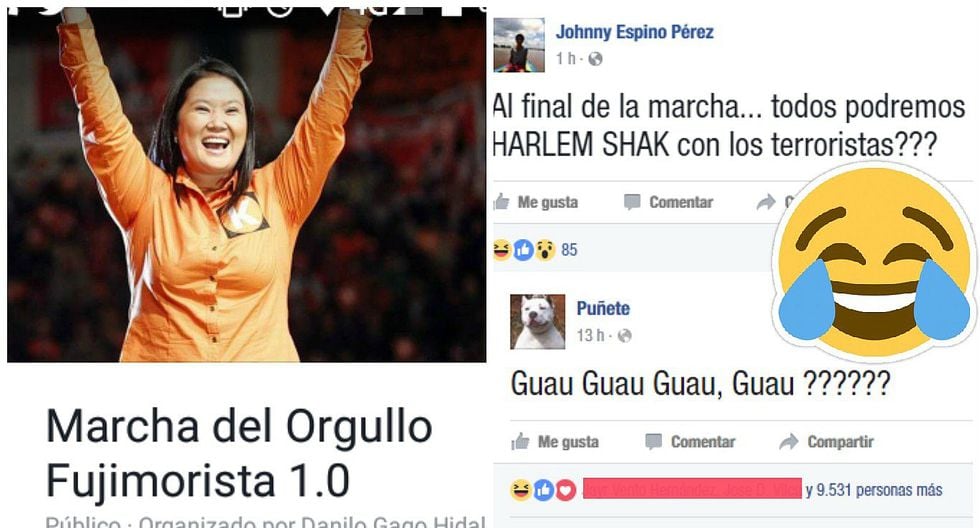Open the Puñete dog profile picture
980x528 pixels.
(538, 322)
